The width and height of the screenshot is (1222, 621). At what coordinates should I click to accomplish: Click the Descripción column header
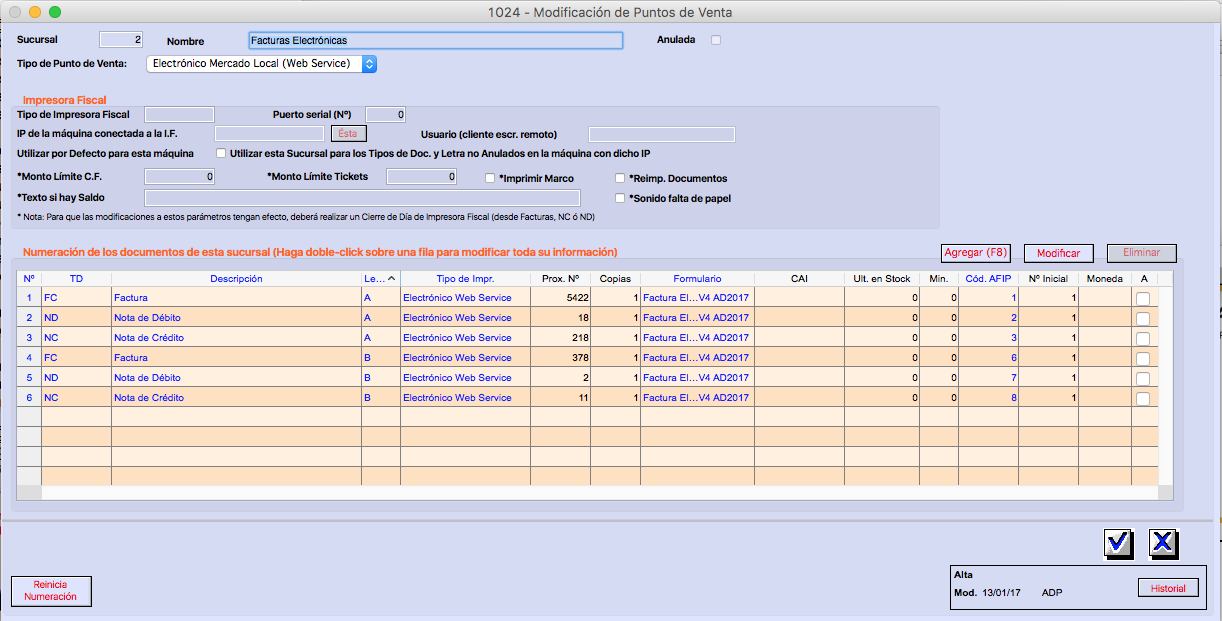click(236, 279)
